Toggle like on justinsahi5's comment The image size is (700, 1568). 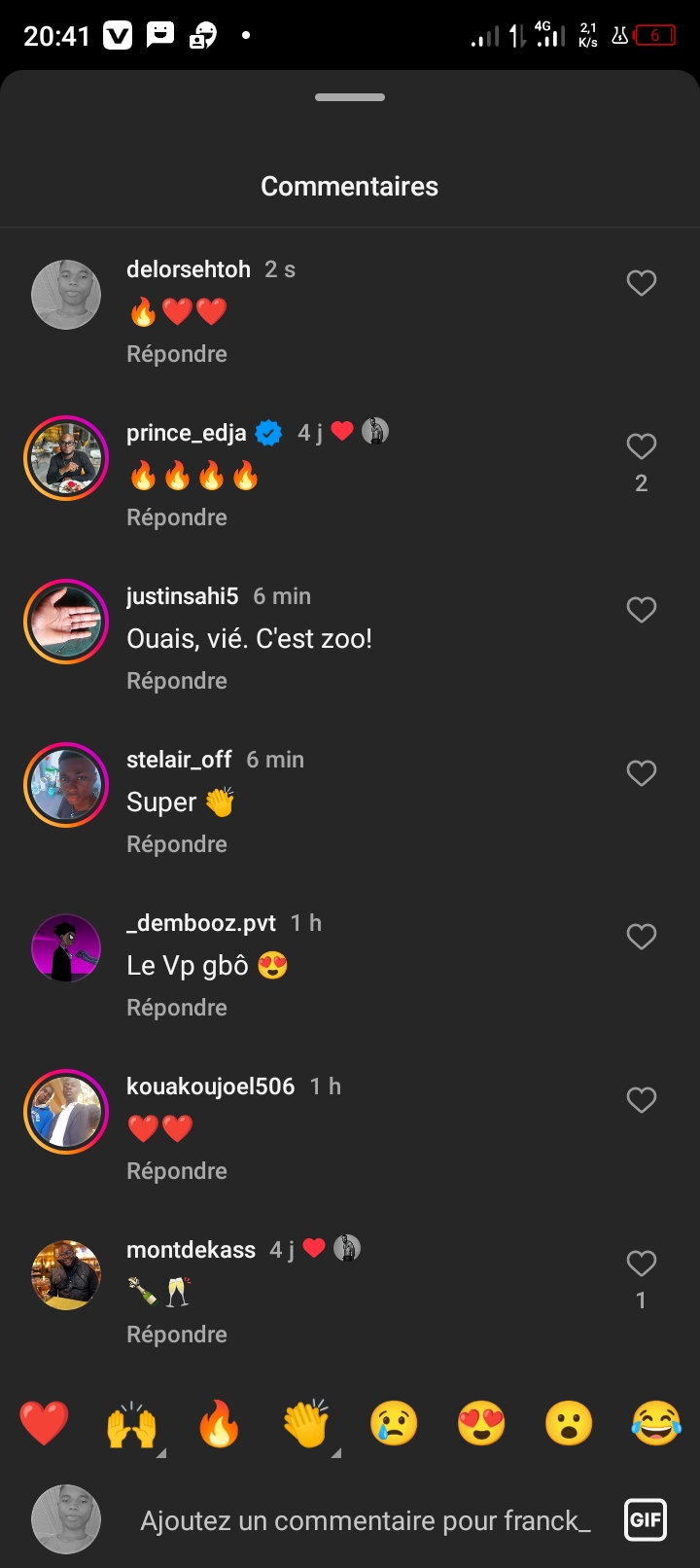coord(641,610)
